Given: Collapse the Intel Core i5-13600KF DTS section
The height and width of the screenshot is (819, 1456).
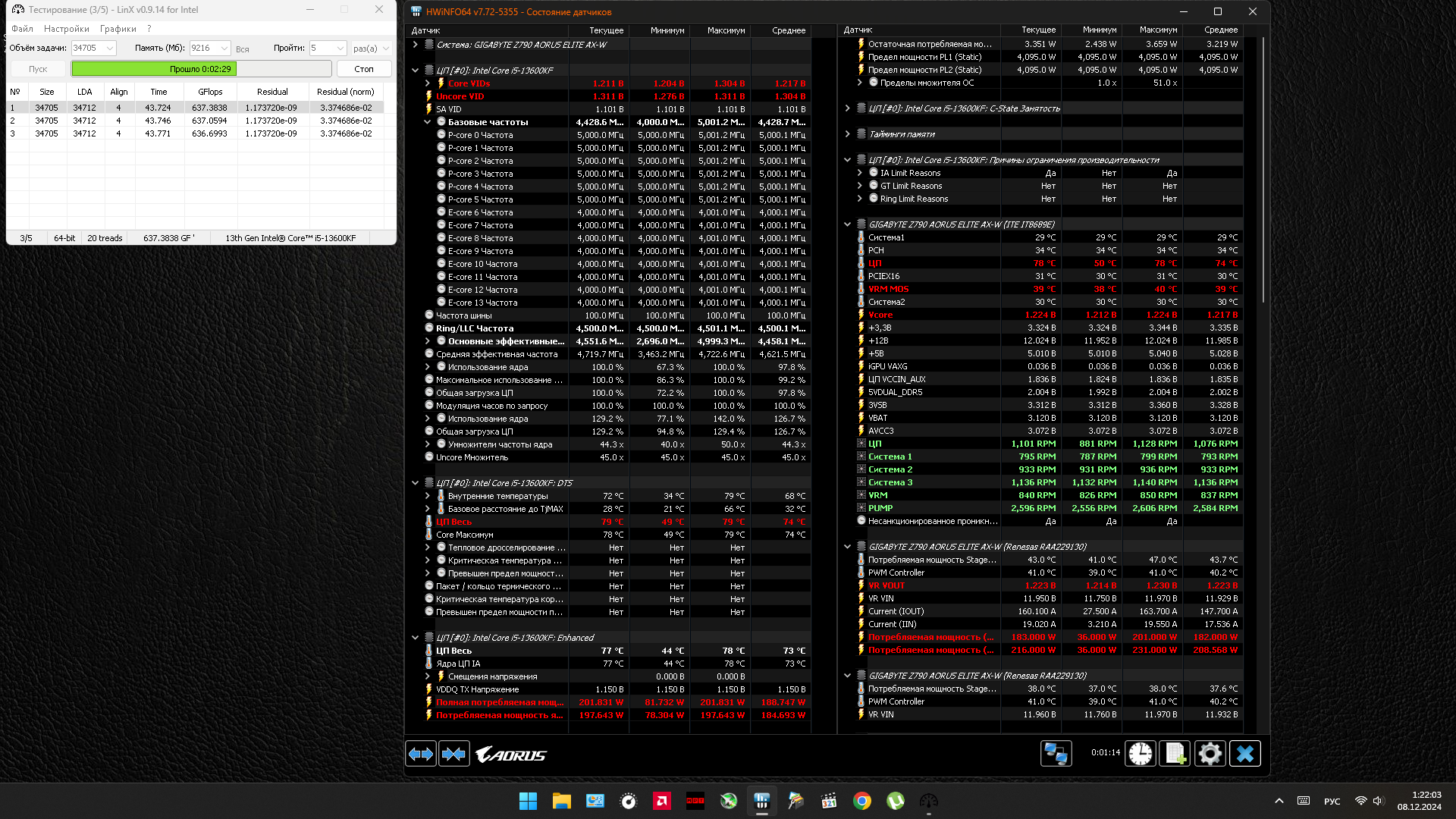Looking at the screenshot, I should click(415, 483).
